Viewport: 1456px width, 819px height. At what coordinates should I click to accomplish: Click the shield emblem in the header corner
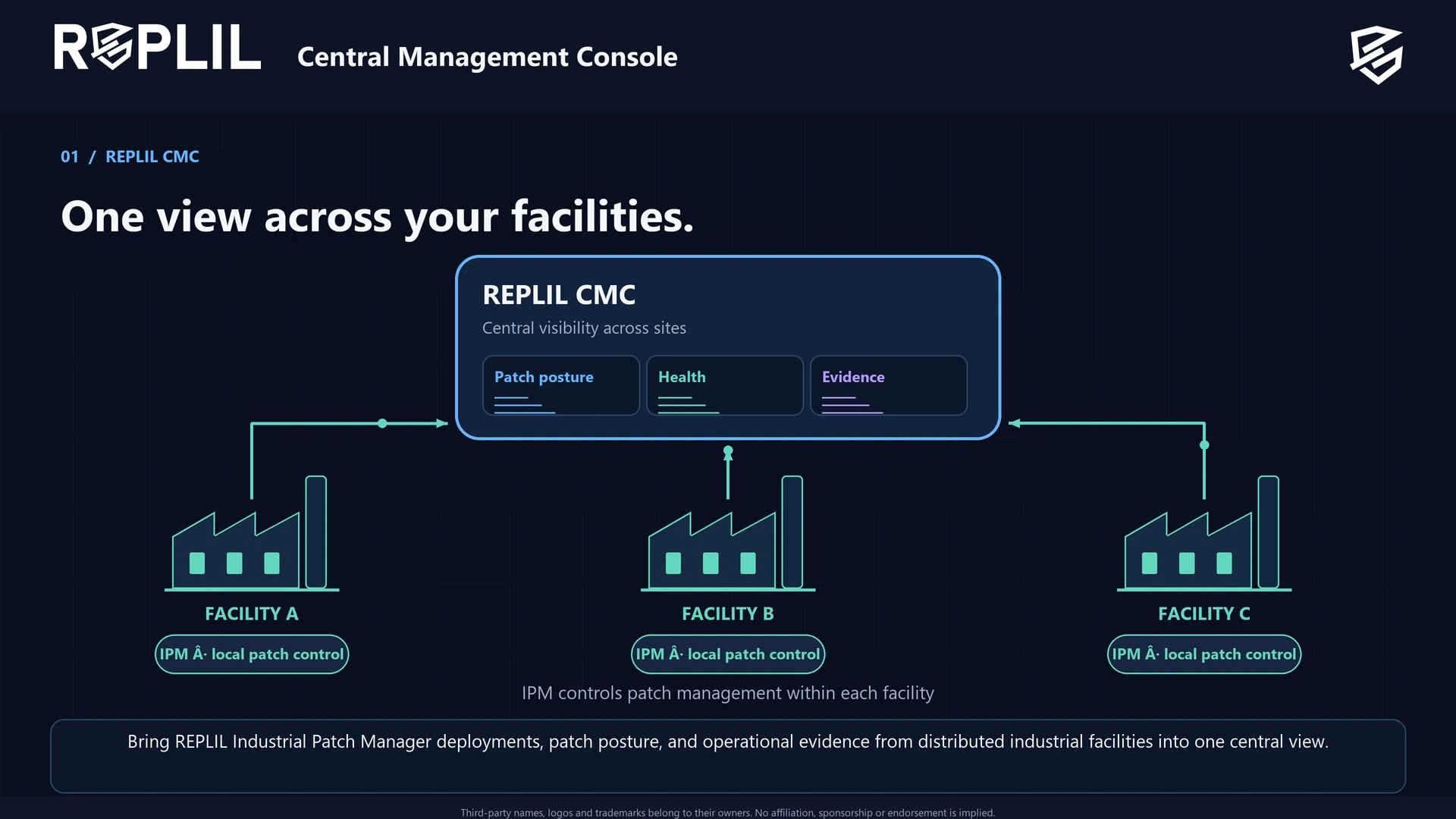pyautogui.click(x=1376, y=55)
